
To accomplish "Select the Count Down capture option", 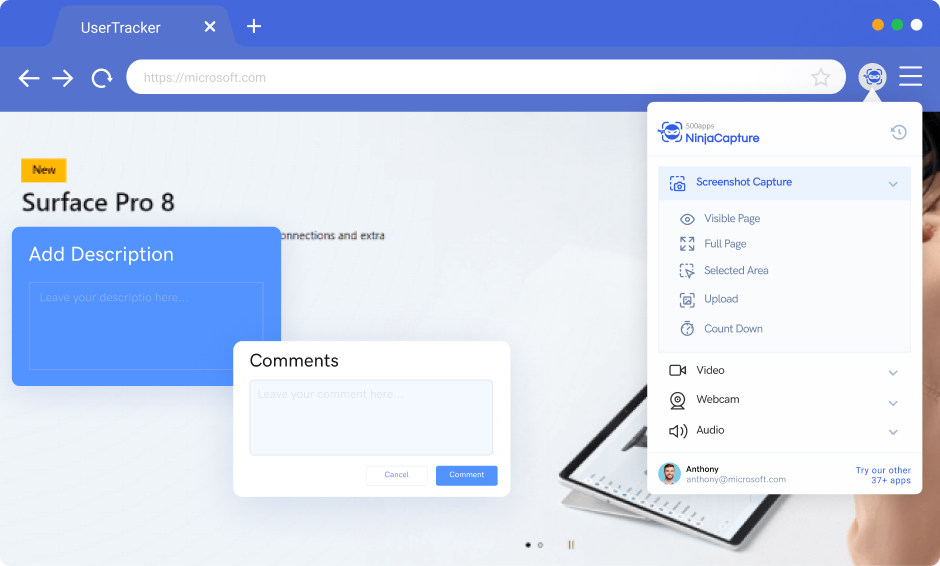I will [x=732, y=329].
